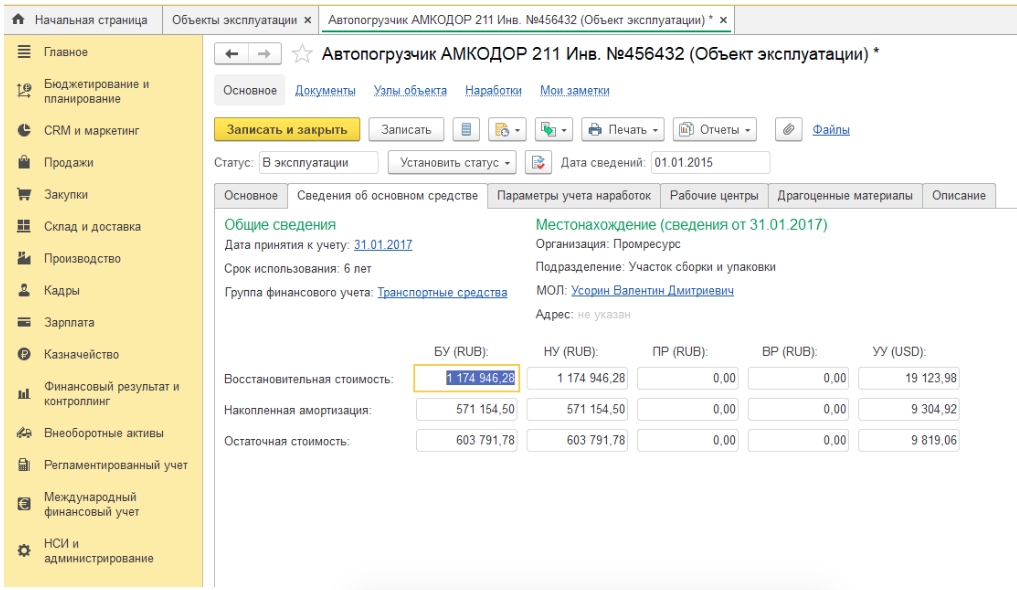Click the Закупки cart icon
The image size is (1017, 590).
click(24, 194)
